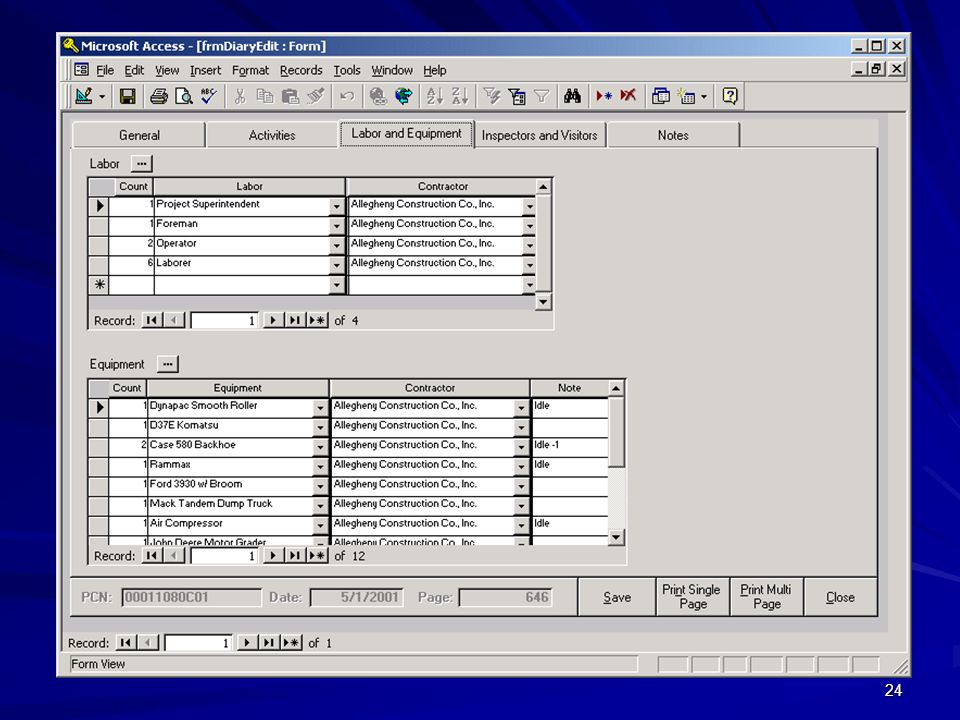960x720 pixels.
Task: Click the "Ford 3930 w/ Broom" equipment cell
Action: tap(230, 486)
